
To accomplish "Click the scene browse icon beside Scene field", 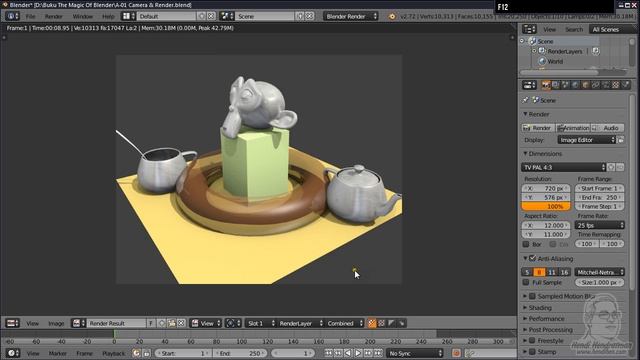I will pos(227,16).
